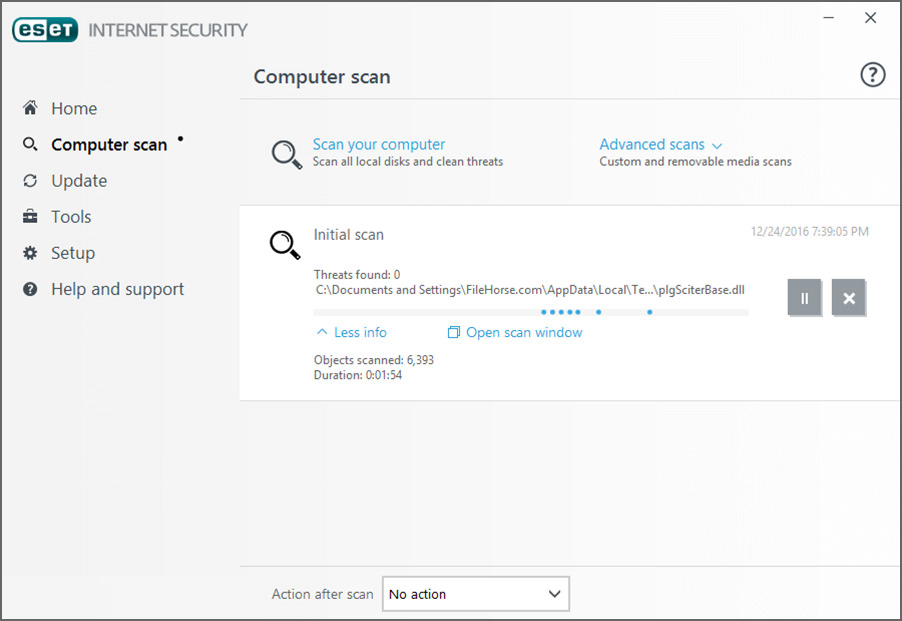902x621 pixels.
Task: Click Threats found: 0 text
Action: click(357, 275)
